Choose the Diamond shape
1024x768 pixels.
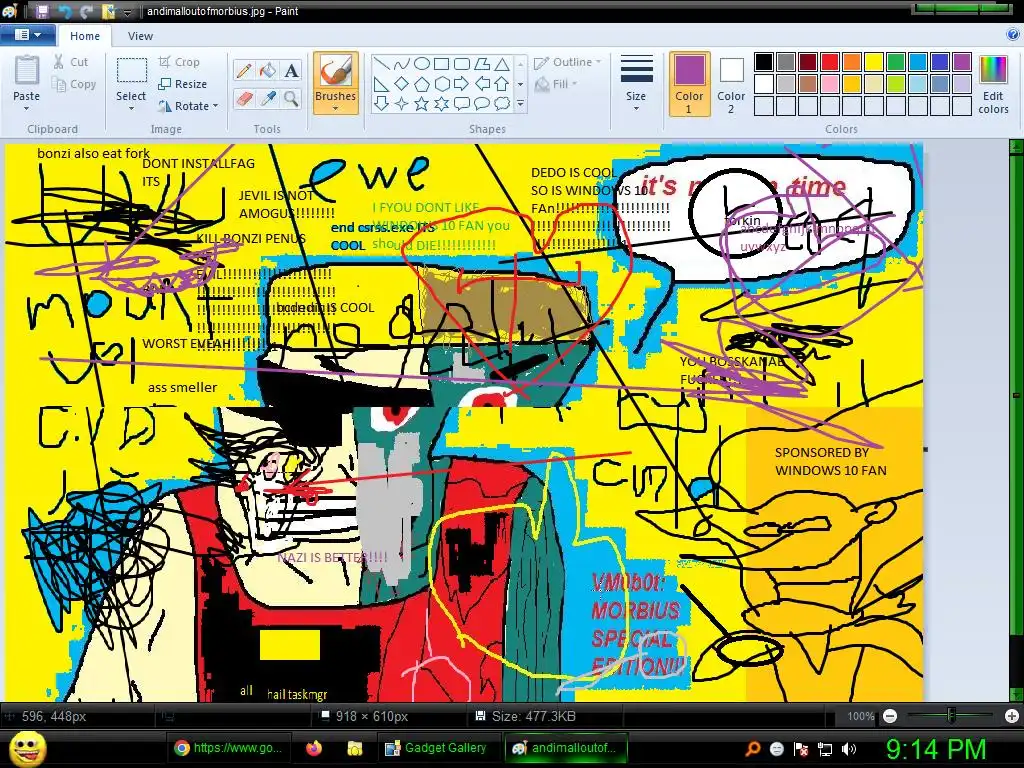[402, 84]
